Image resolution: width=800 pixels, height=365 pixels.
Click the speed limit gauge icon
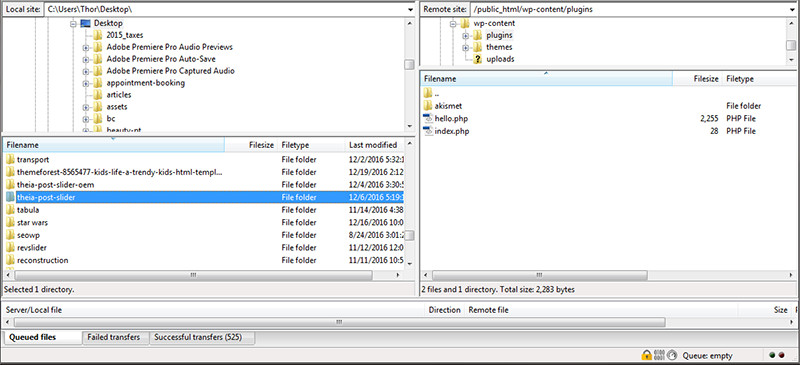[x=671, y=355]
